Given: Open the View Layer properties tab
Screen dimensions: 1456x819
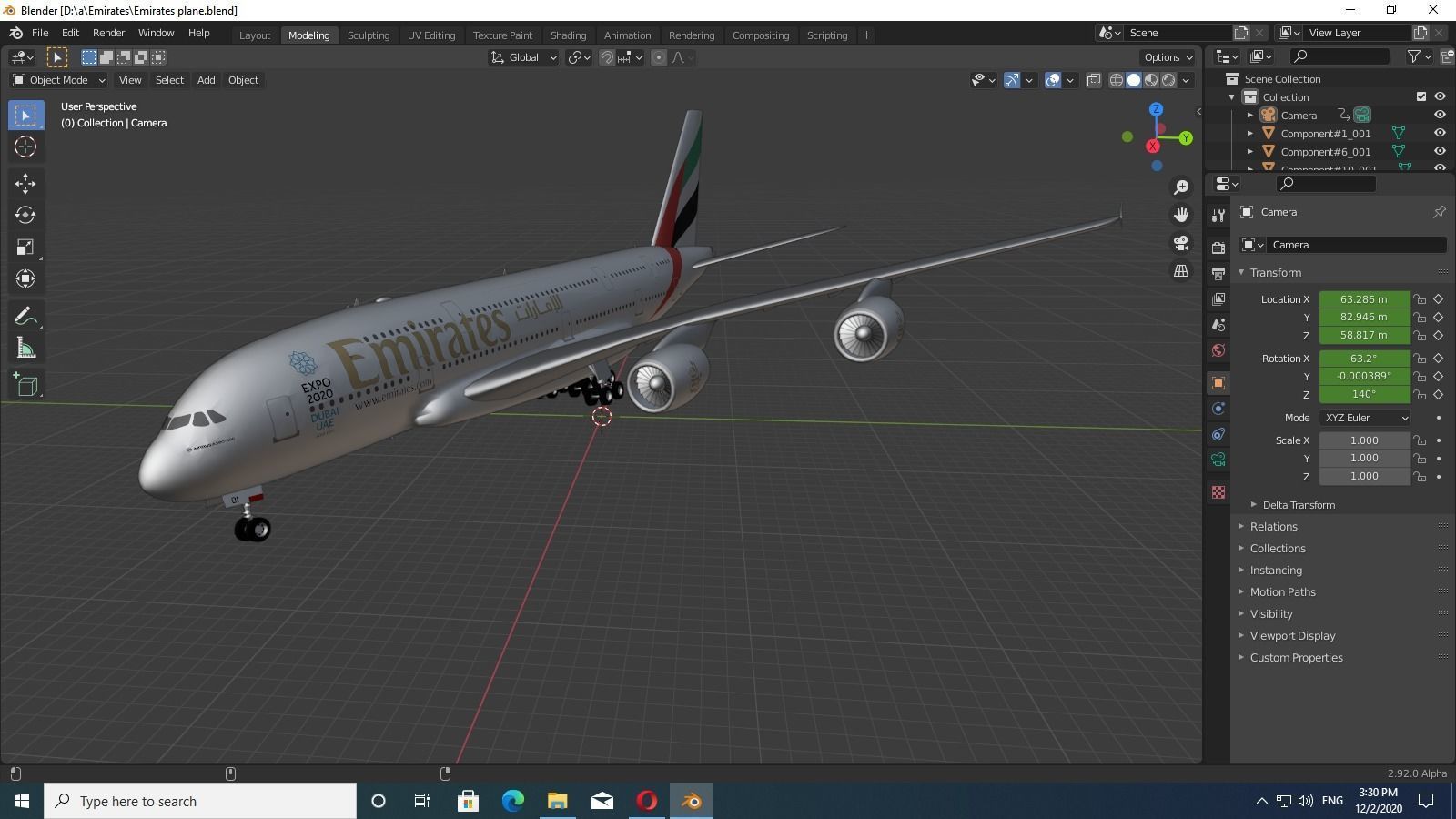Looking at the screenshot, I should [1218, 298].
